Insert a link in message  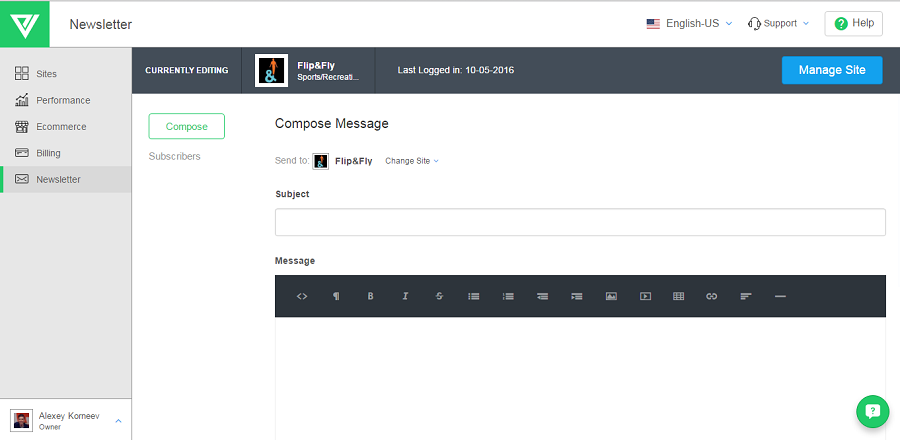(x=712, y=296)
